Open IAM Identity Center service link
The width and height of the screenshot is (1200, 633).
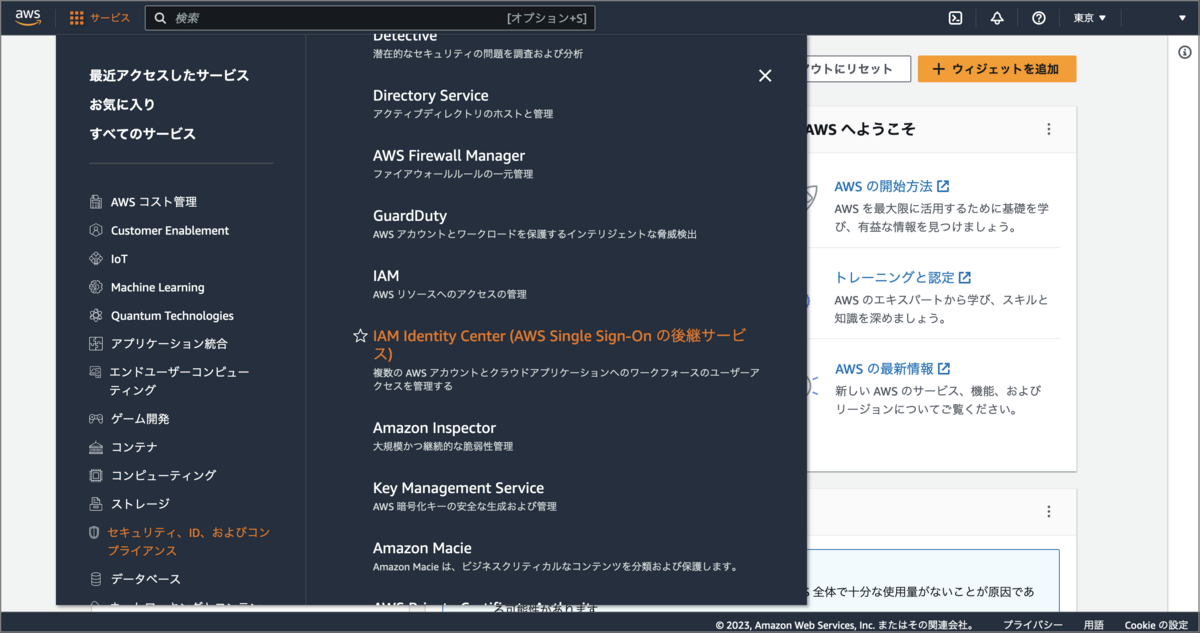point(560,345)
